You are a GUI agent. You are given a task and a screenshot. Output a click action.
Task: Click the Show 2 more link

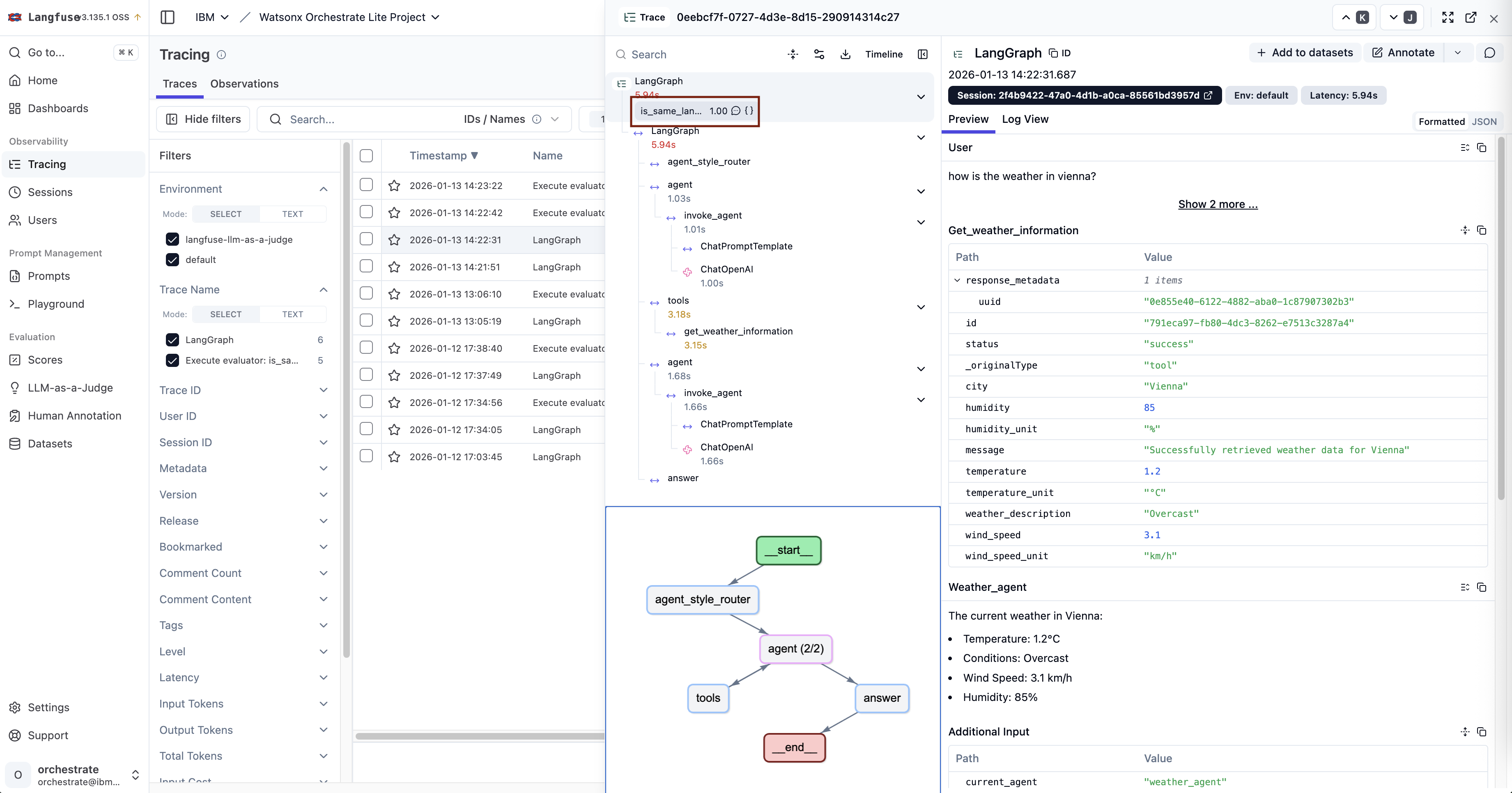coord(1217,204)
